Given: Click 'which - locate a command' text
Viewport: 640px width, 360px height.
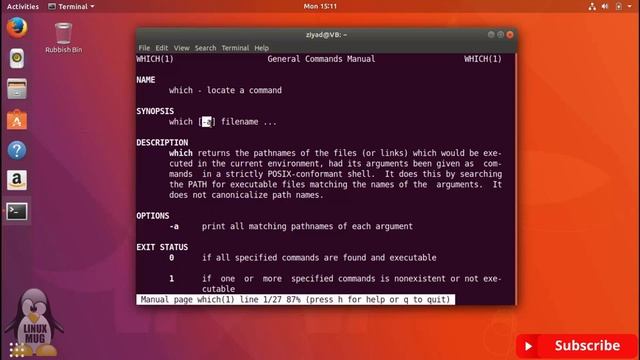Looking at the screenshot, I should (225, 90).
